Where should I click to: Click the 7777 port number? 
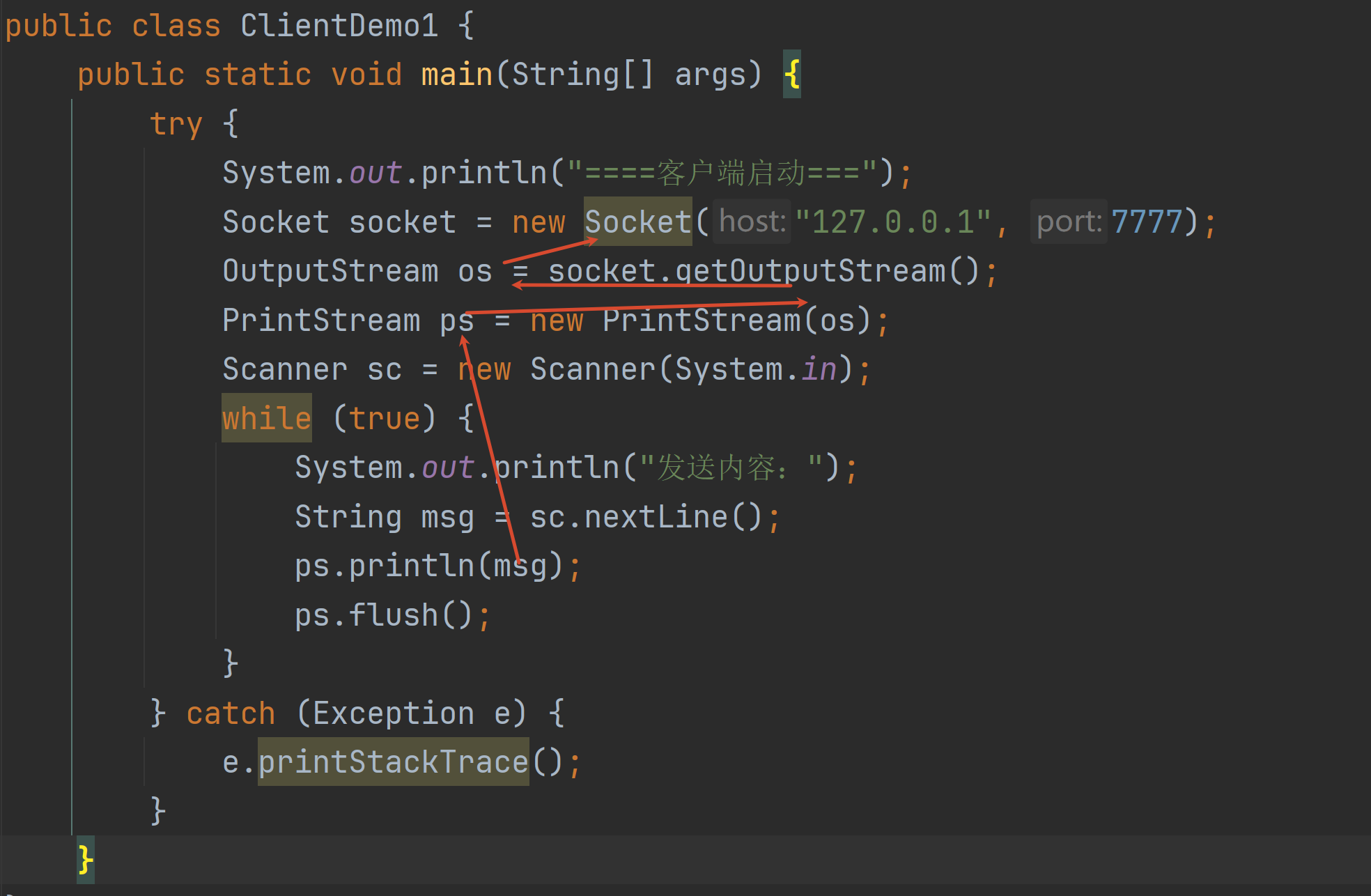click(x=1147, y=222)
